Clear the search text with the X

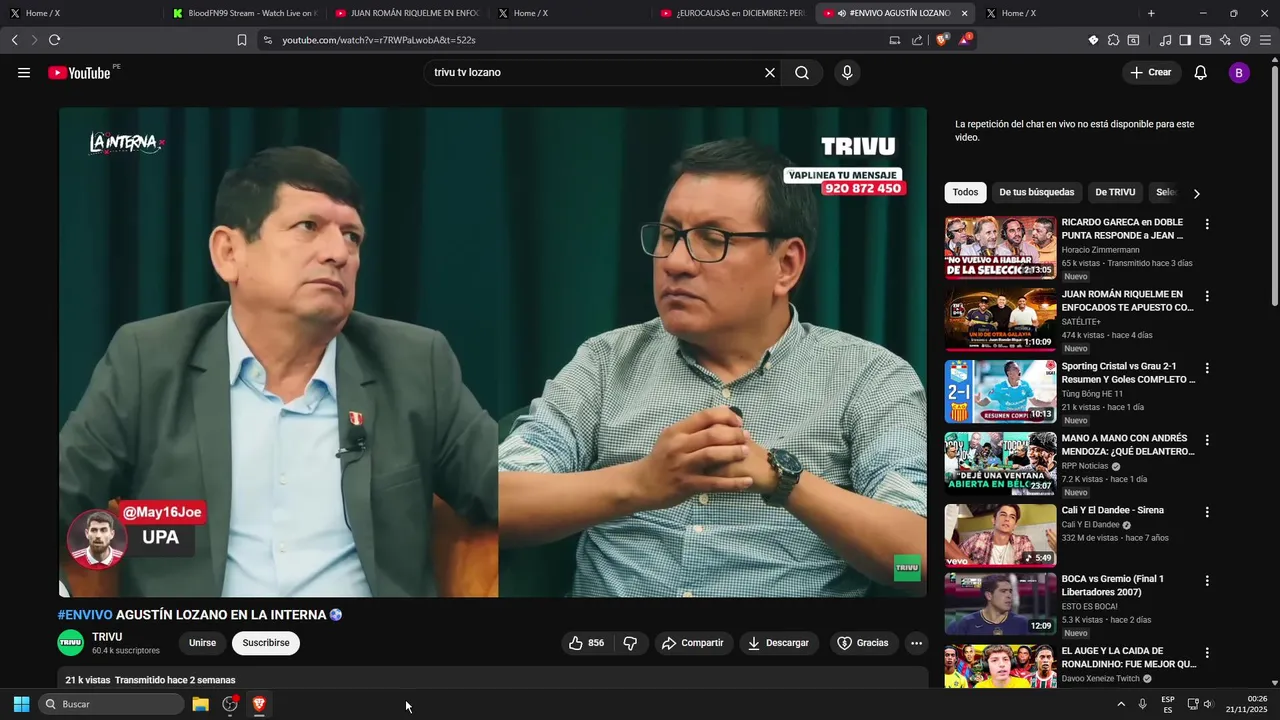[770, 73]
